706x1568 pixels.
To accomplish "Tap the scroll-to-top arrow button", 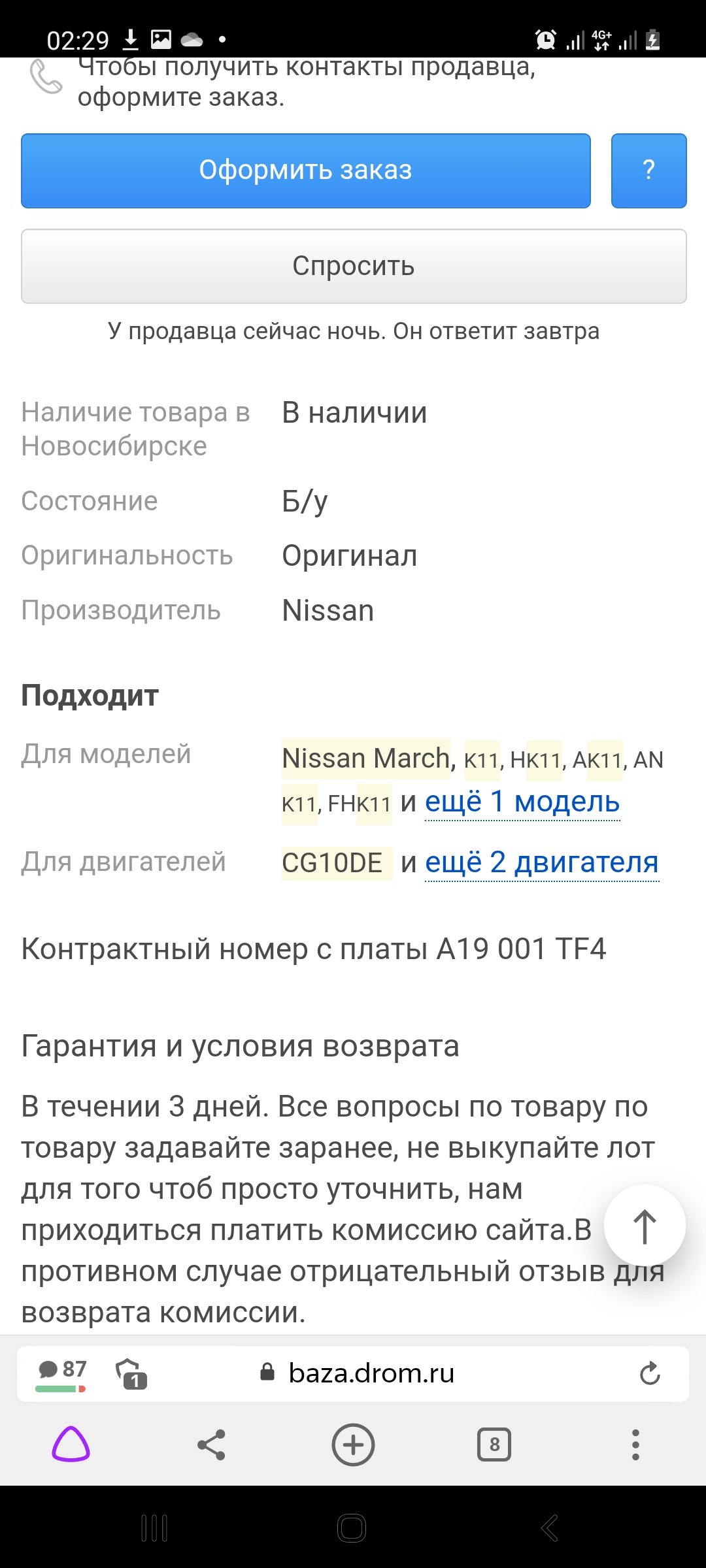I will [x=645, y=1226].
